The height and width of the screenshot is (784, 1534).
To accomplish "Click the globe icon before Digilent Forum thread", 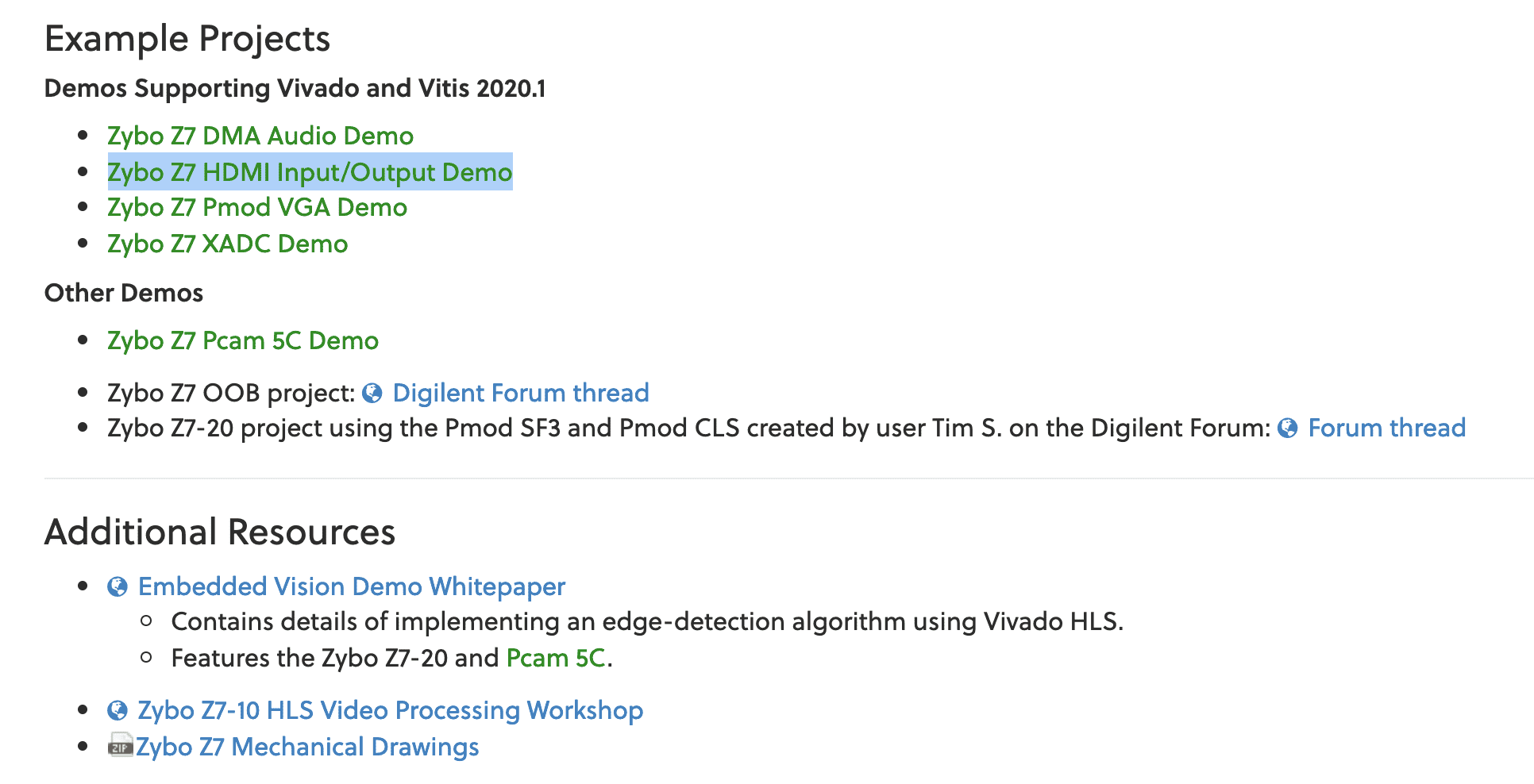I will click(372, 394).
